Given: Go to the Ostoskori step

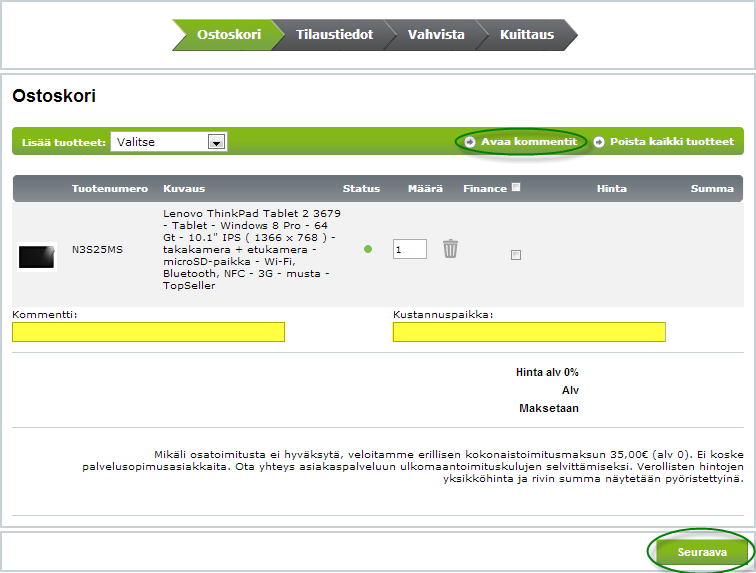Looking at the screenshot, I should click(229, 35).
